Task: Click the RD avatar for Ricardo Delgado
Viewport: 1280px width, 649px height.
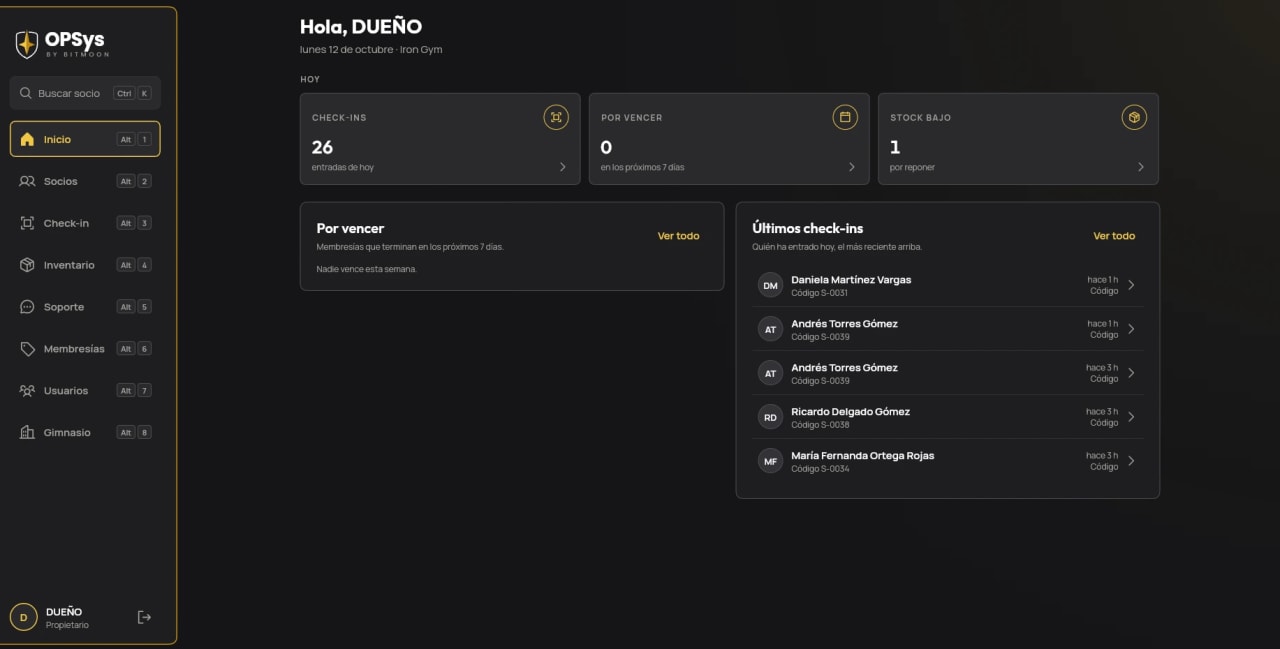Action: [770, 417]
